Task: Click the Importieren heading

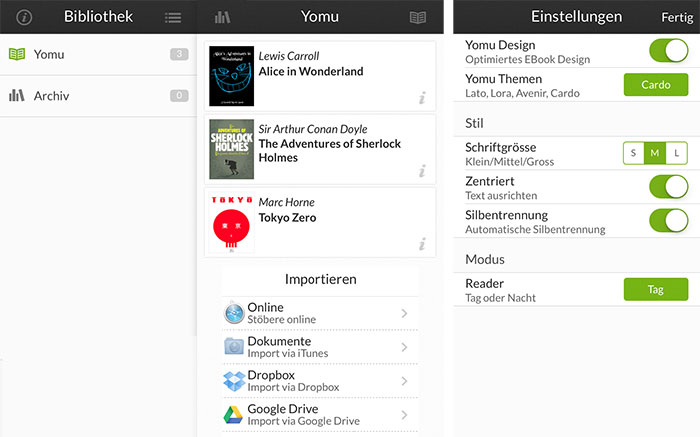Action: [321, 279]
